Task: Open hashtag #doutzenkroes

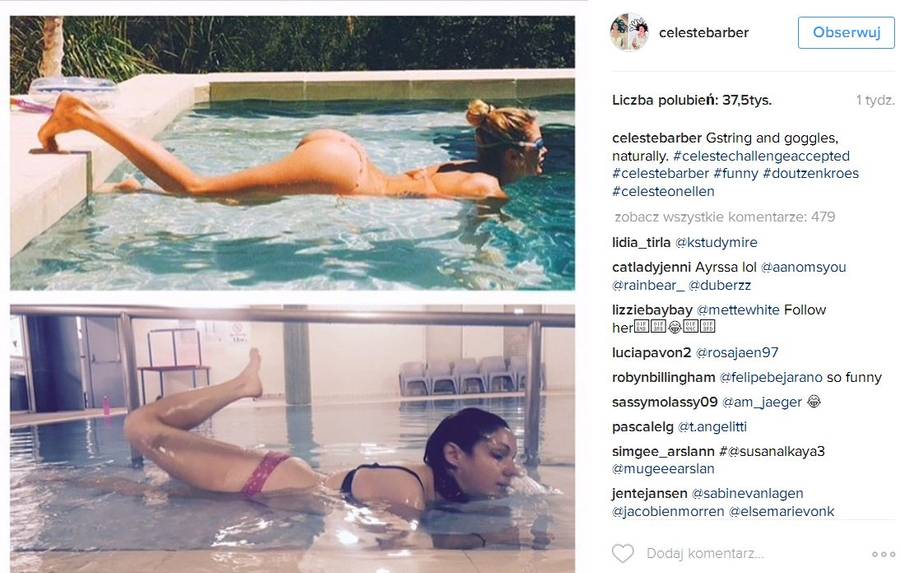Action: pyautogui.click(x=810, y=173)
